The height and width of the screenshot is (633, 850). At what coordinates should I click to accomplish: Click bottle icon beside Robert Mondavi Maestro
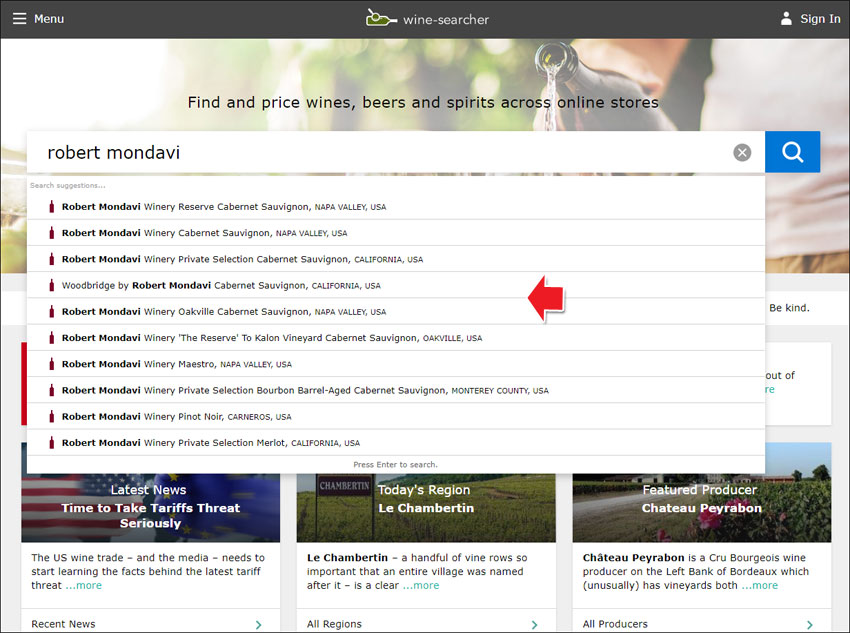click(x=51, y=364)
